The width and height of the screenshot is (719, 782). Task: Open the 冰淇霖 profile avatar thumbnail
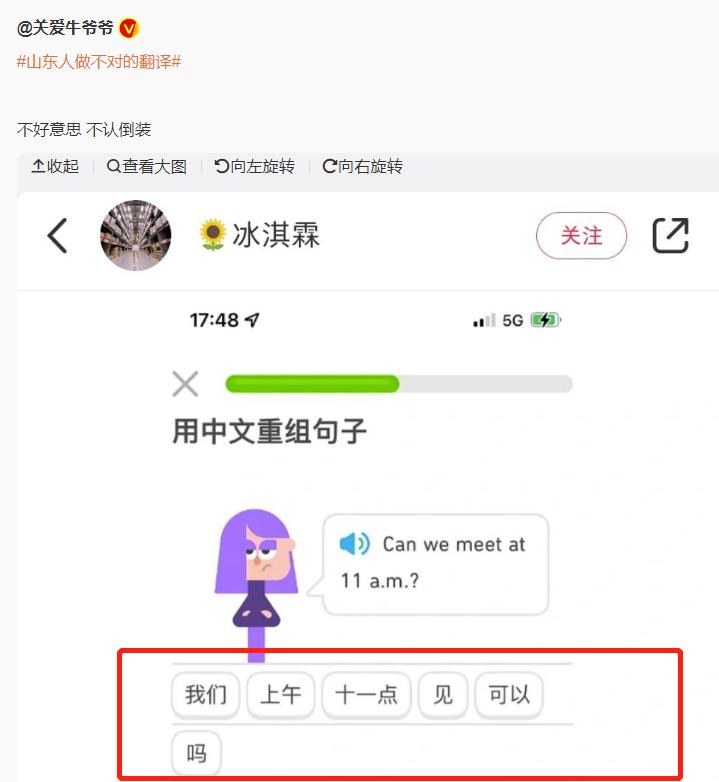(x=136, y=235)
